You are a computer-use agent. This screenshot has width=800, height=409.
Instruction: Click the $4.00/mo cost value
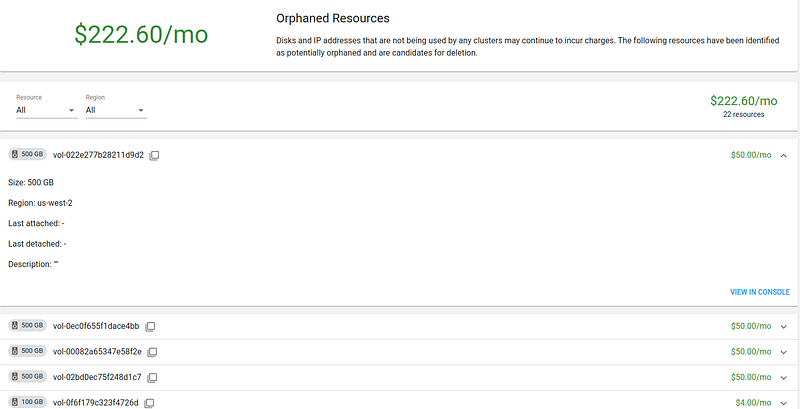pos(753,403)
